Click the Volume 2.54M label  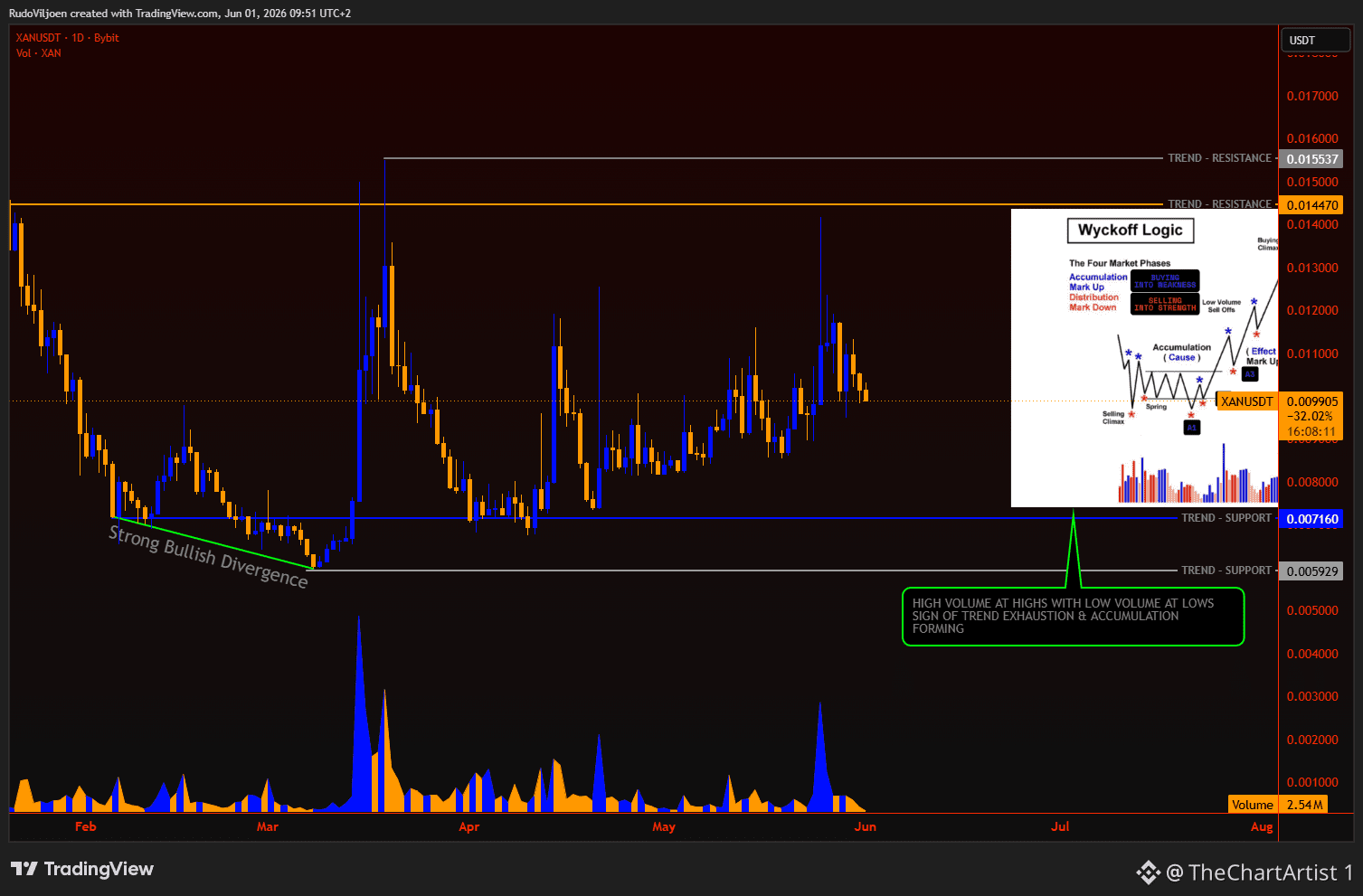coord(1278,805)
